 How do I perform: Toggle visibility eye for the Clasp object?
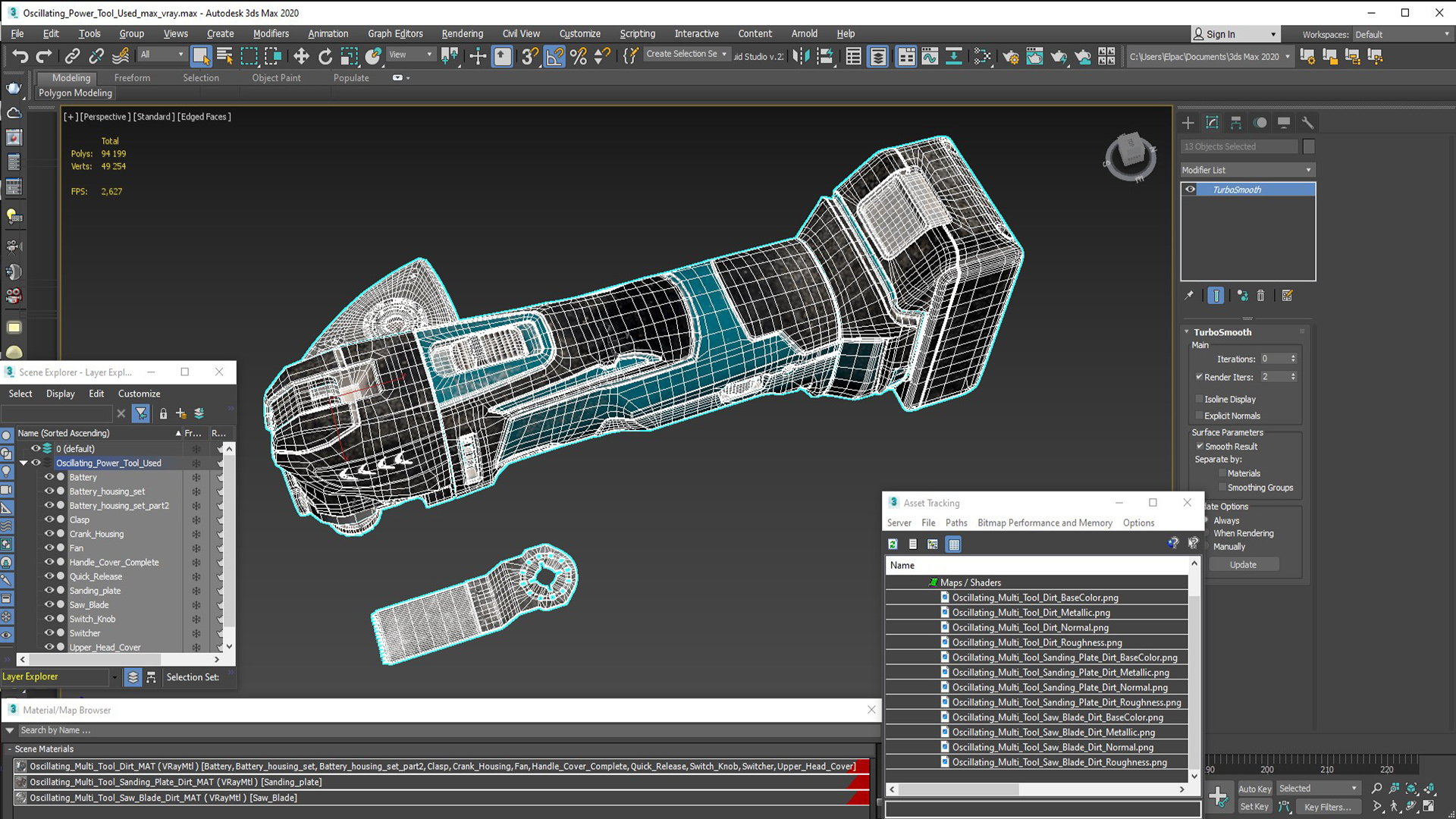click(x=49, y=519)
